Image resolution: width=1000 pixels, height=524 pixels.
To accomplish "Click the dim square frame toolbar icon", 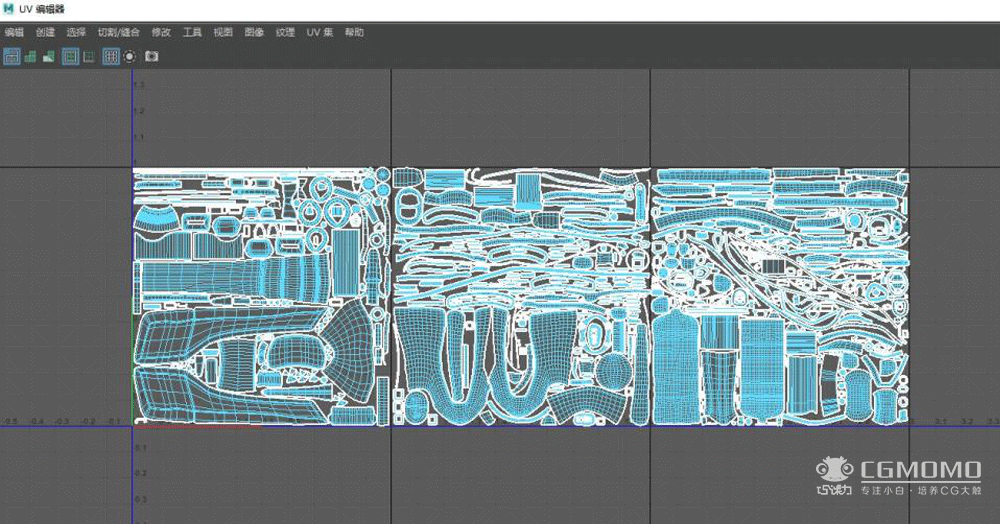I will point(89,57).
